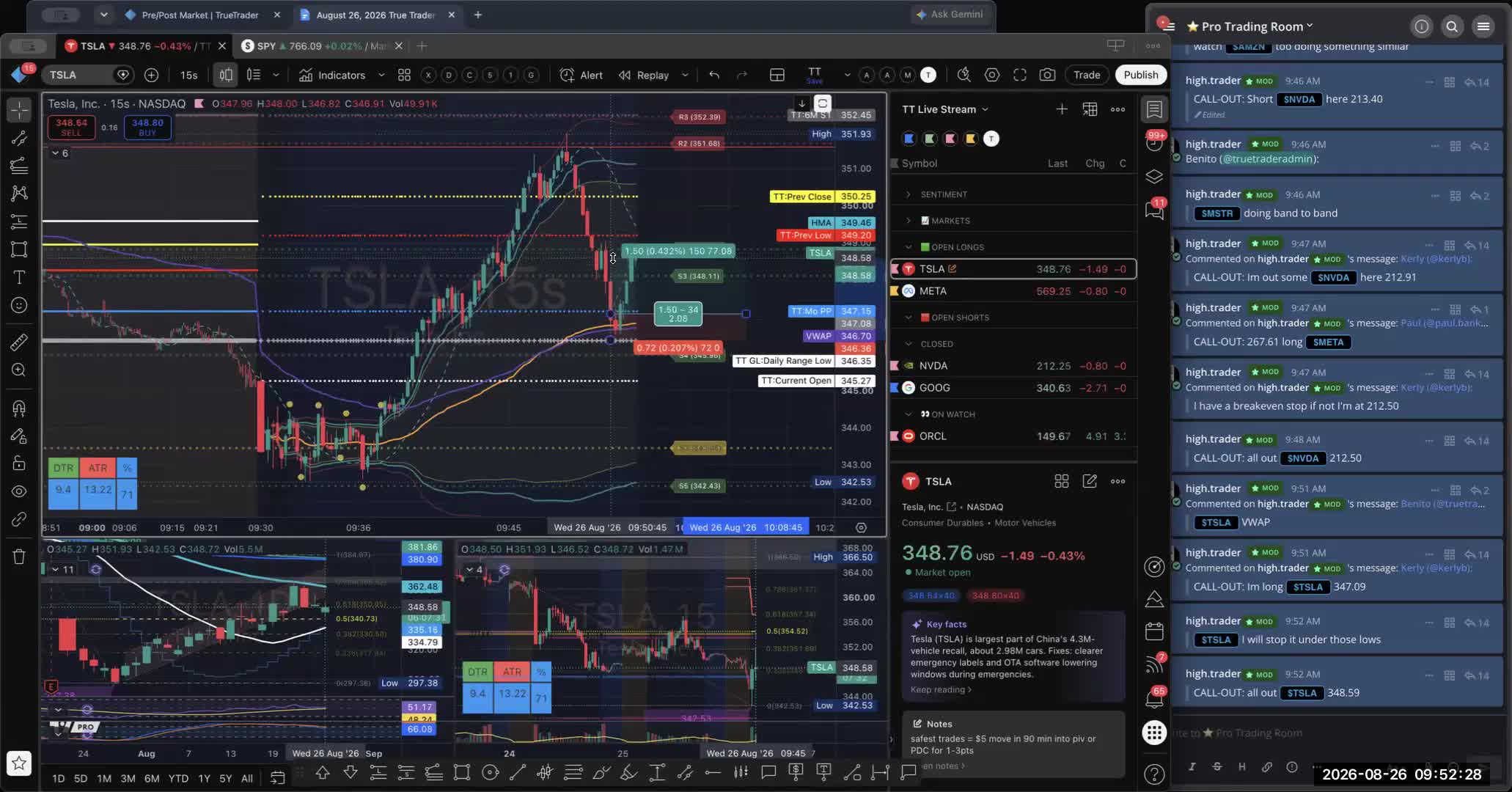The width and height of the screenshot is (1512, 792).
Task: Open the layout setup icon
Action: tap(777, 75)
